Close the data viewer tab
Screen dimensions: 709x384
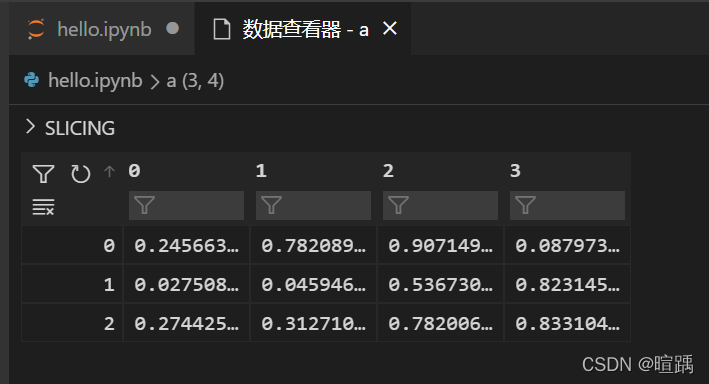tap(390, 28)
